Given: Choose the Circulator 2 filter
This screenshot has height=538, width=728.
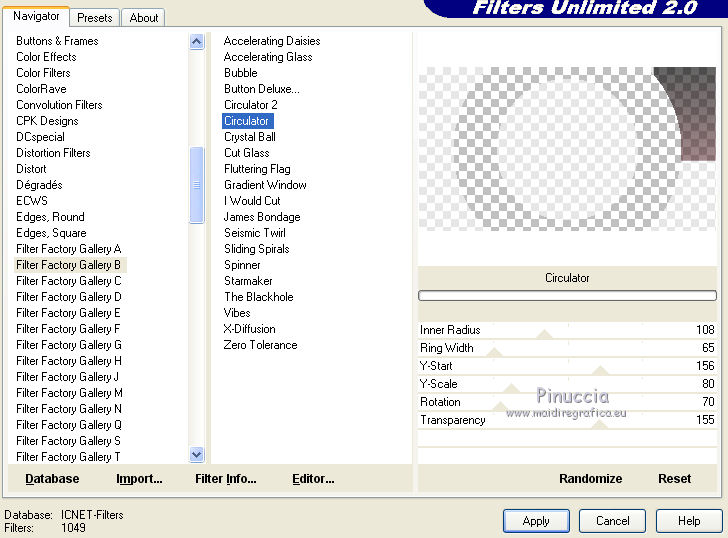Looking at the screenshot, I should pyautogui.click(x=251, y=105).
